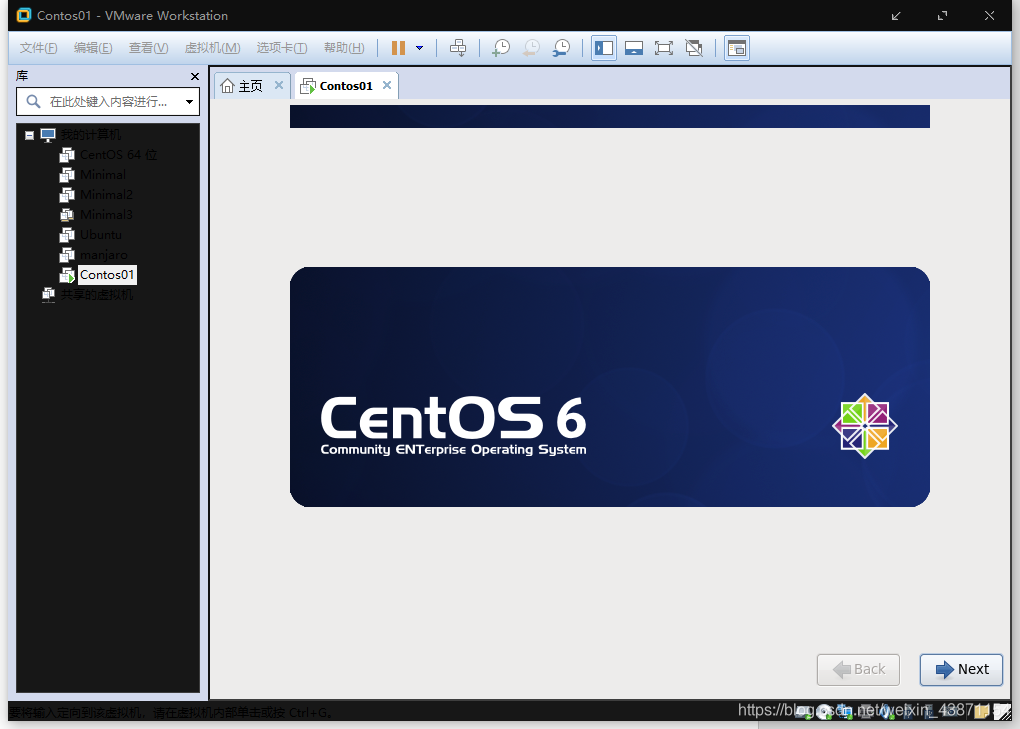This screenshot has height=729, width=1020.
Task: Click Back in CentOS installer
Action: tap(858, 669)
